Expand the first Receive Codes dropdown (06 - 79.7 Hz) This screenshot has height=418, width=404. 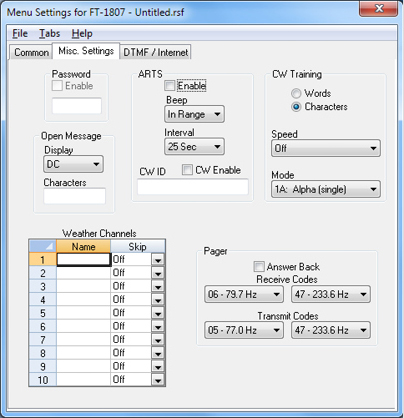[244, 294]
